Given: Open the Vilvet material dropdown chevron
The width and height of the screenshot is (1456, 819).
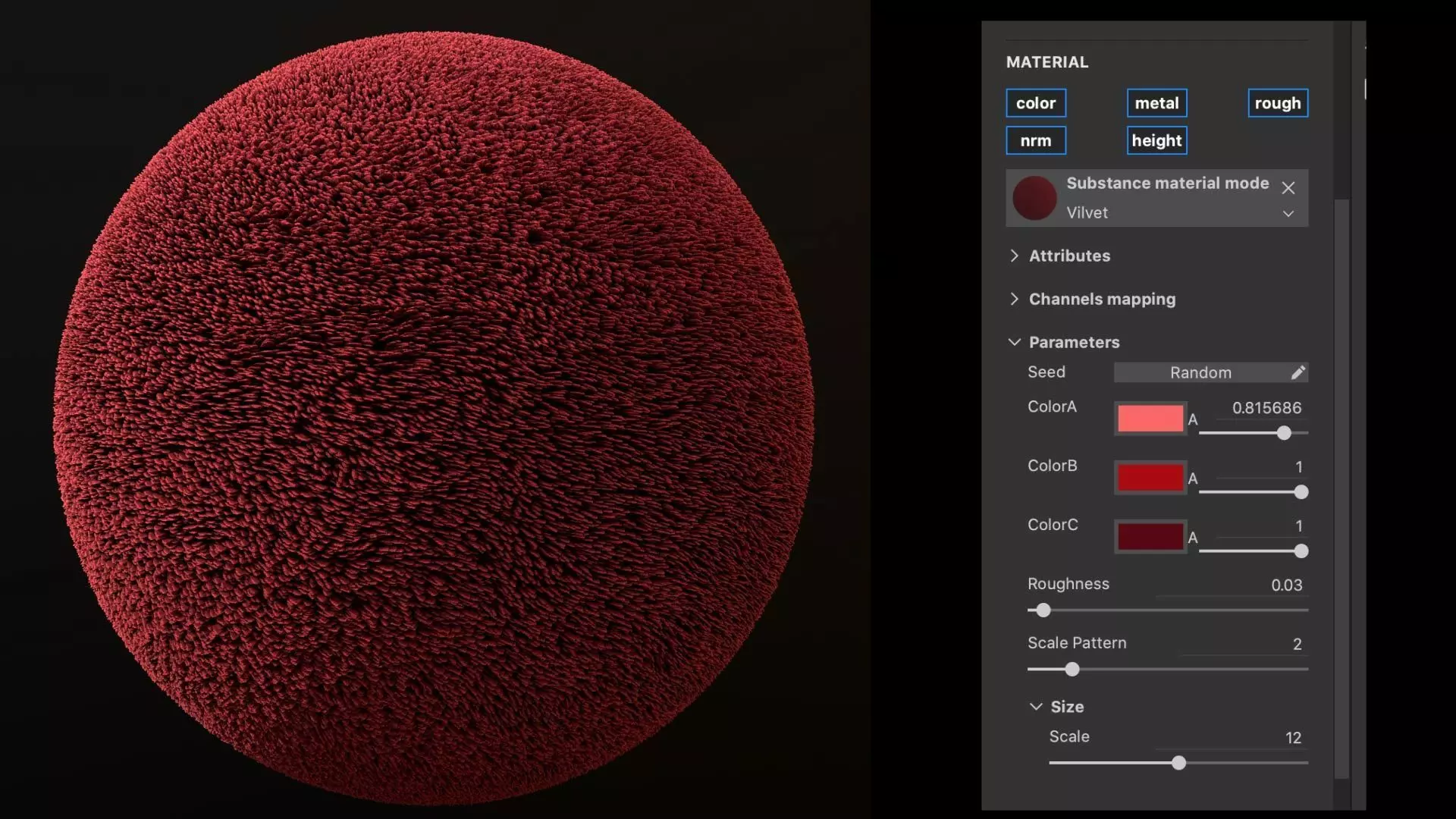Looking at the screenshot, I should [1288, 214].
